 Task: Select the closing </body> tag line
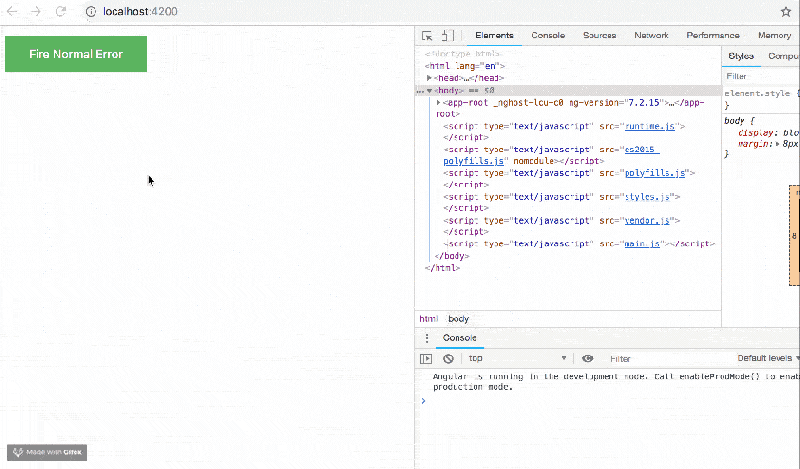click(452, 256)
